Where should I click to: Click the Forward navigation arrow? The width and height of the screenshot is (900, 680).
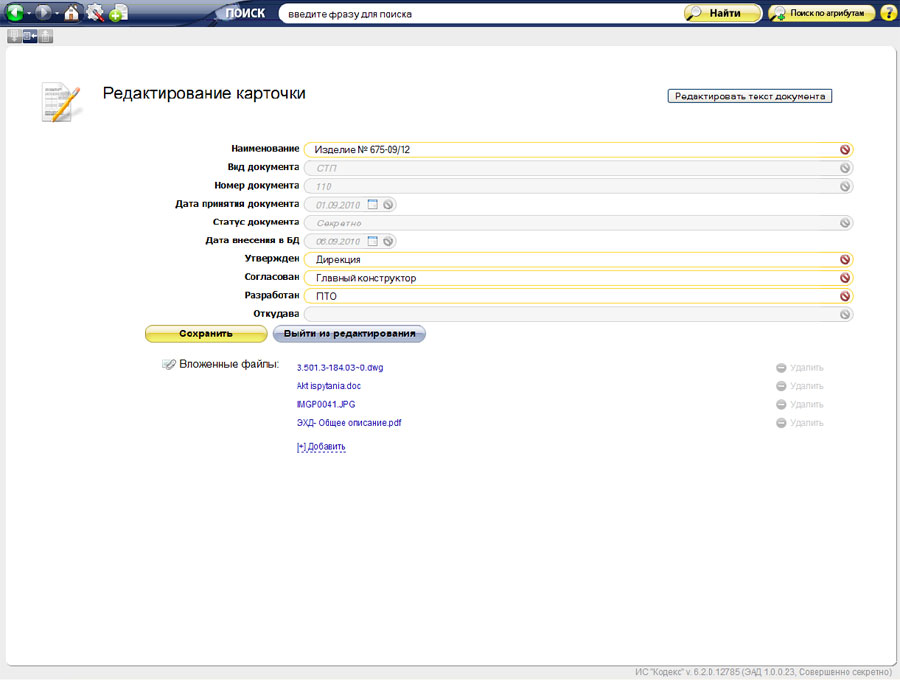tap(43, 14)
